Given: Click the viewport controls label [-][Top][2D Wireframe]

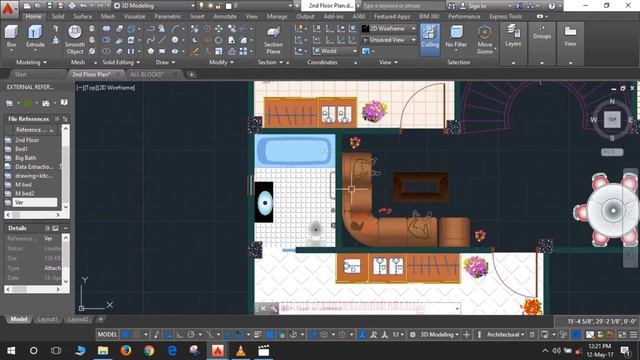Looking at the screenshot, I should [106, 87].
